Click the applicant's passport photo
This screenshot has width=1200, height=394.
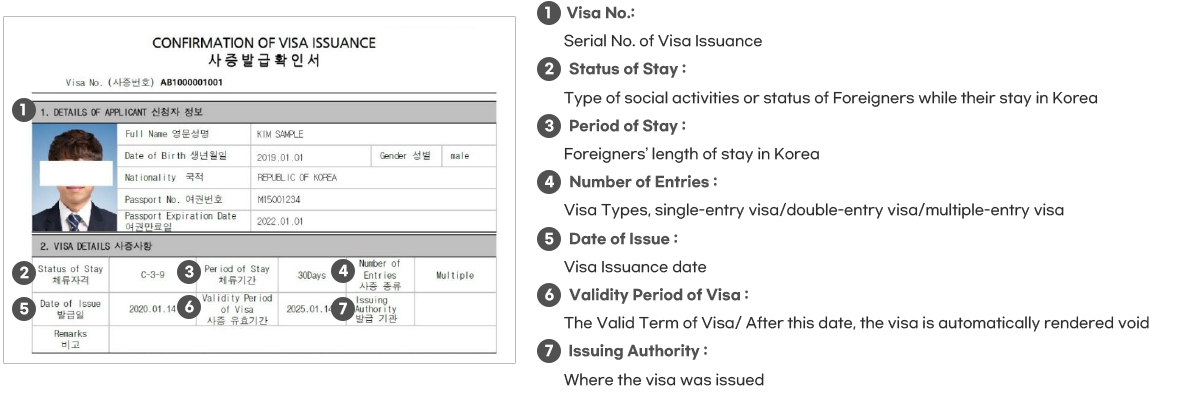pyautogui.click(x=75, y=178)
